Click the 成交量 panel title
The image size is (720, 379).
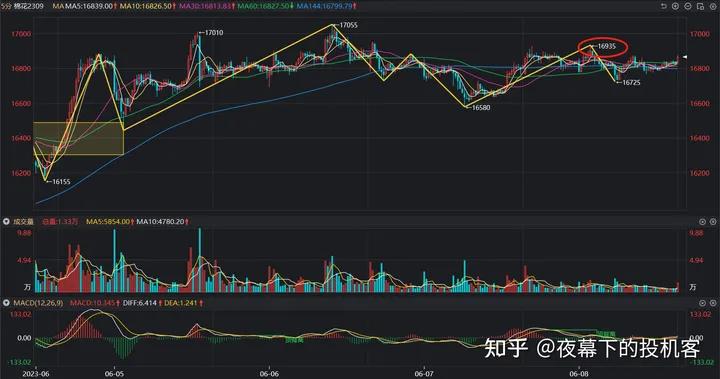[23, 221]
